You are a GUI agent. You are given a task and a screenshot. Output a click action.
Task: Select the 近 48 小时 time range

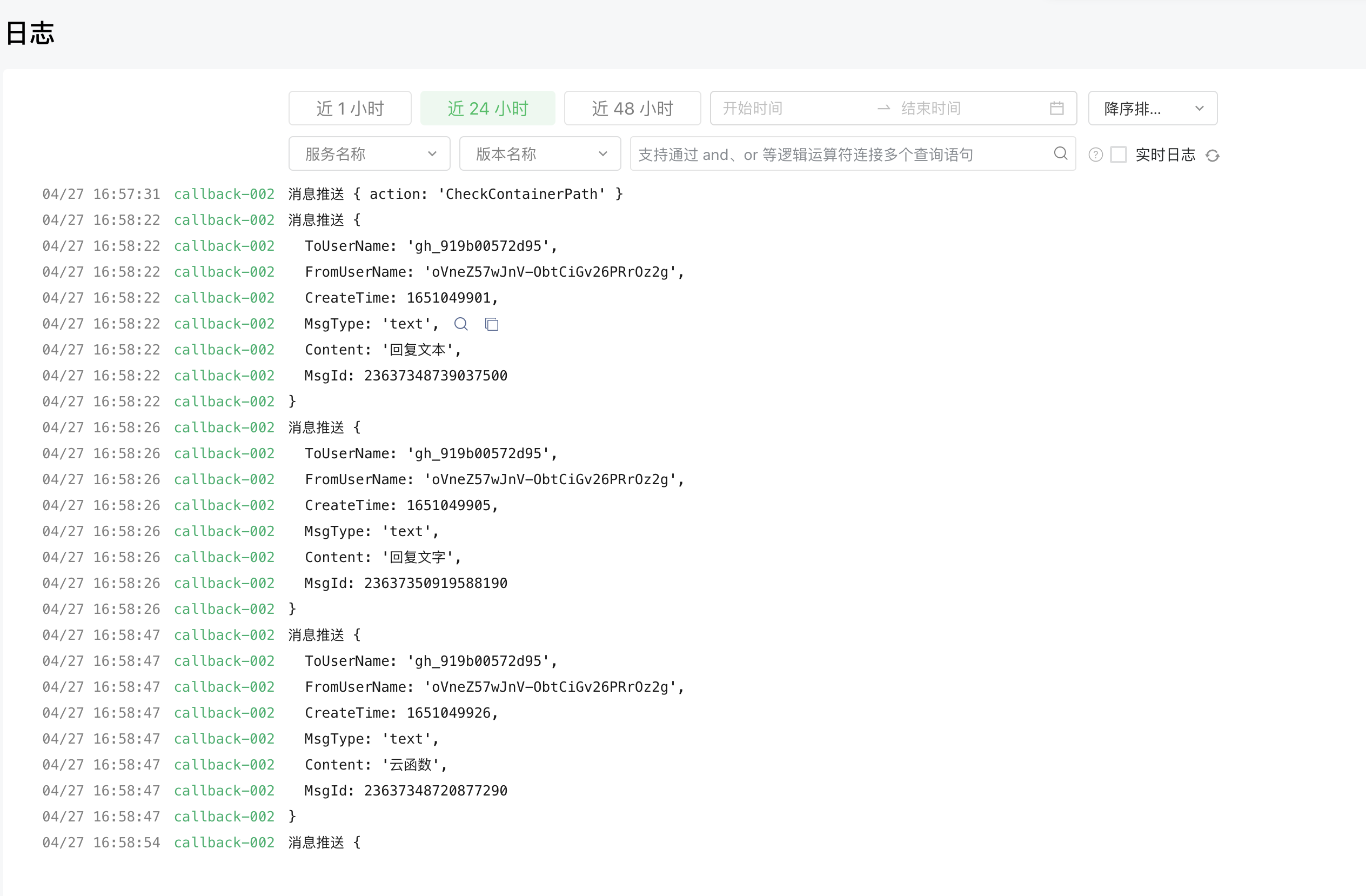(x=632, y=109)
